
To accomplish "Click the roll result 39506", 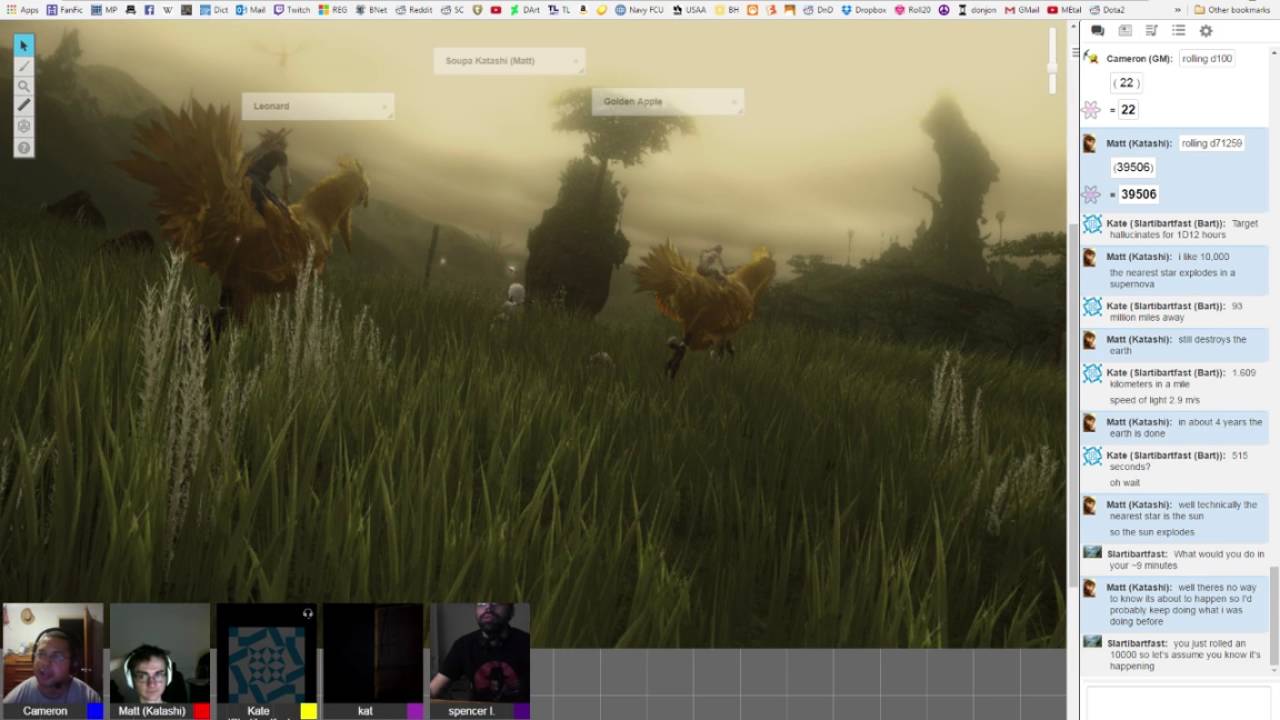I will (x=1138, y=194).
